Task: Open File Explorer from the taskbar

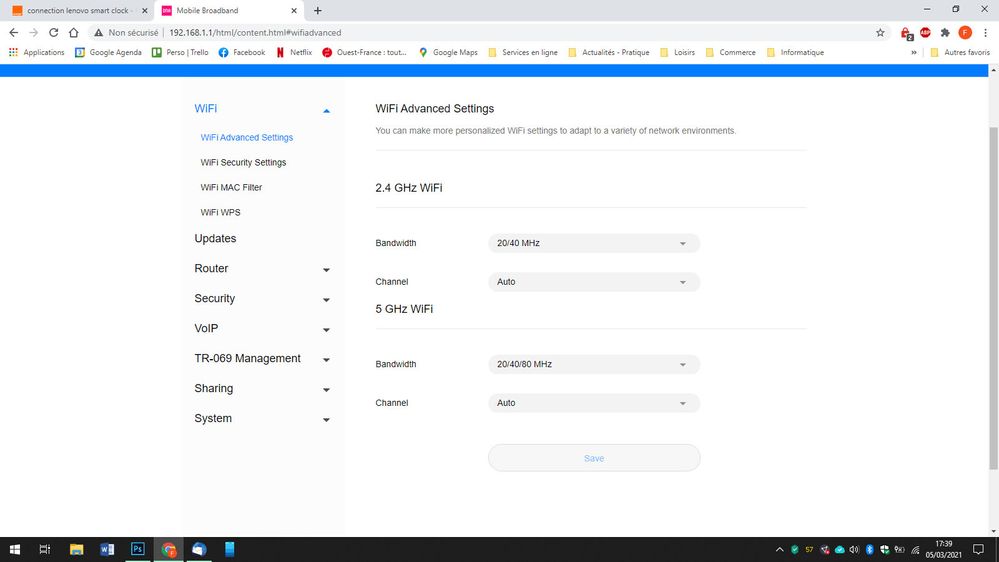Action: 76,549
